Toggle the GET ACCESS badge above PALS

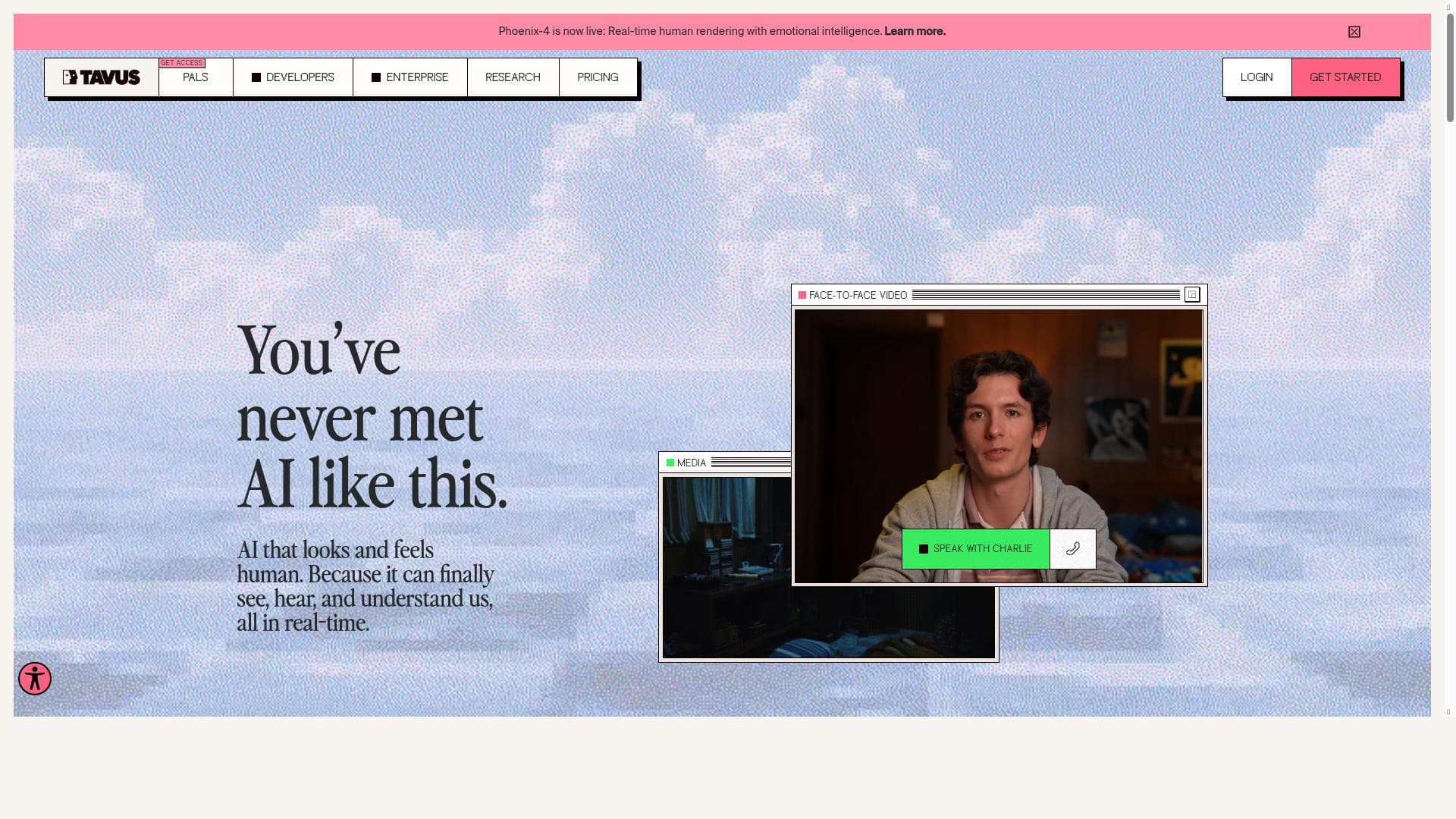tap(181, 63)
